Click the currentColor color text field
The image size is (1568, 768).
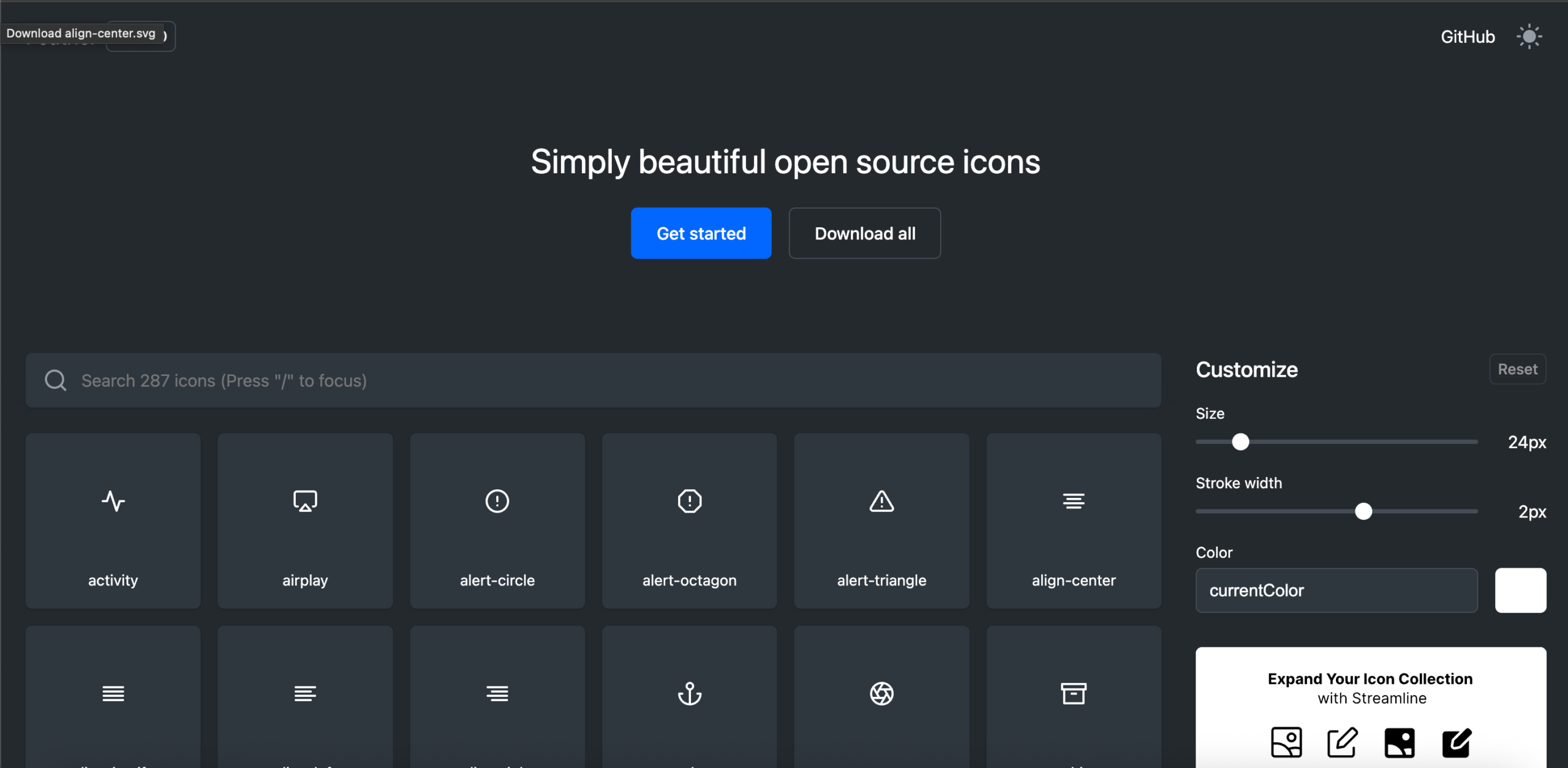click(x=1336, y=590)
